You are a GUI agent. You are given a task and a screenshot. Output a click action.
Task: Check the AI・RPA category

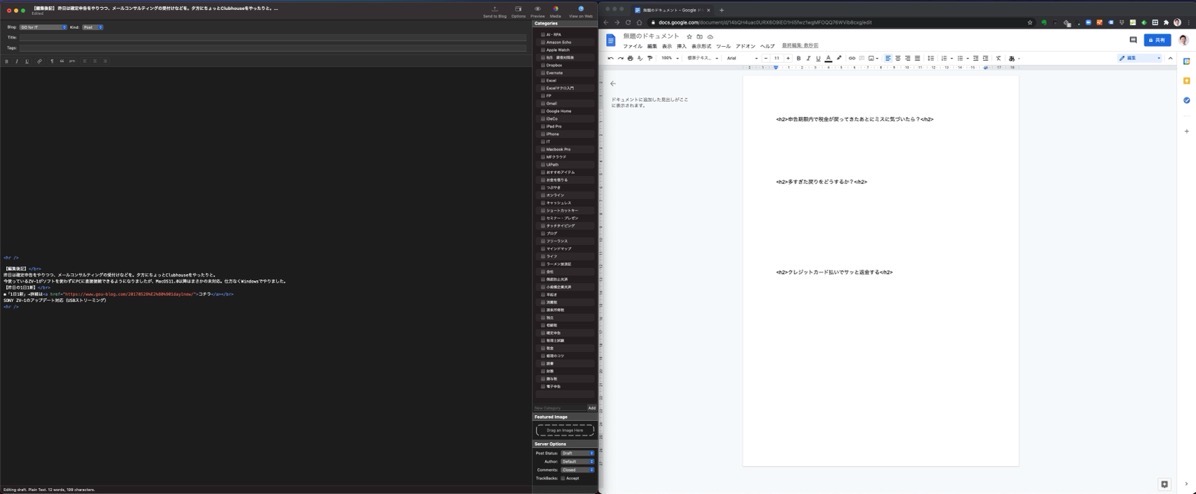pos(543,34)
